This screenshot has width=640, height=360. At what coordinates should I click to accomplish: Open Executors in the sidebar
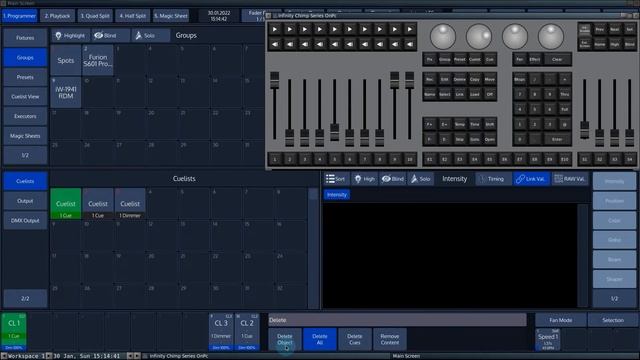tap(25, 116)
